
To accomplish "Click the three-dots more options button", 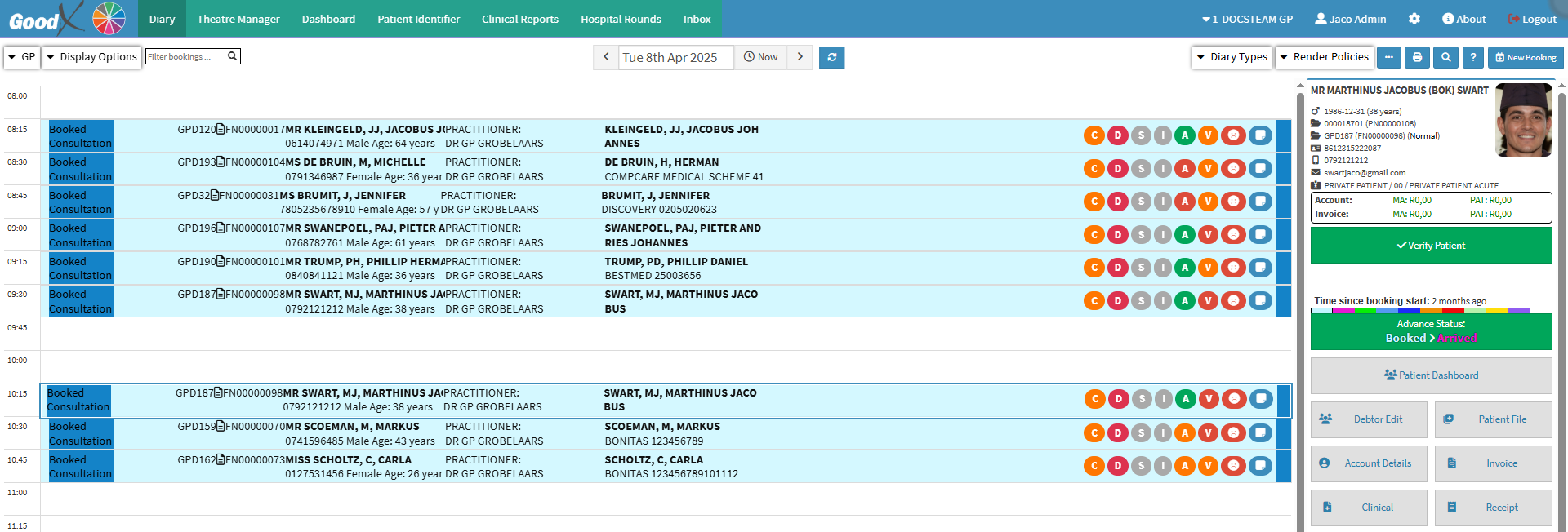I will [x=1389, y=57].
